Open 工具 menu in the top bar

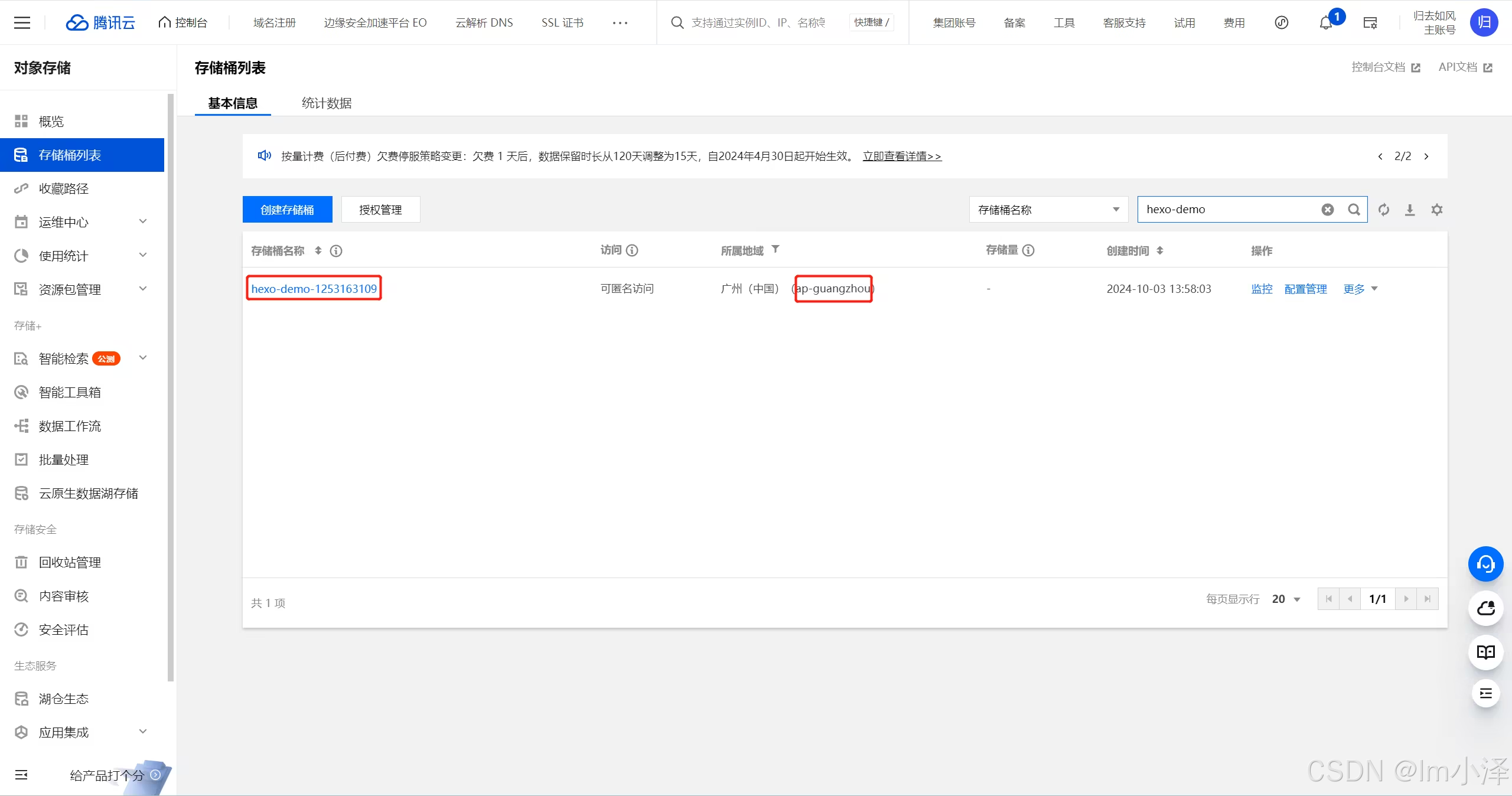[1064, 22]
